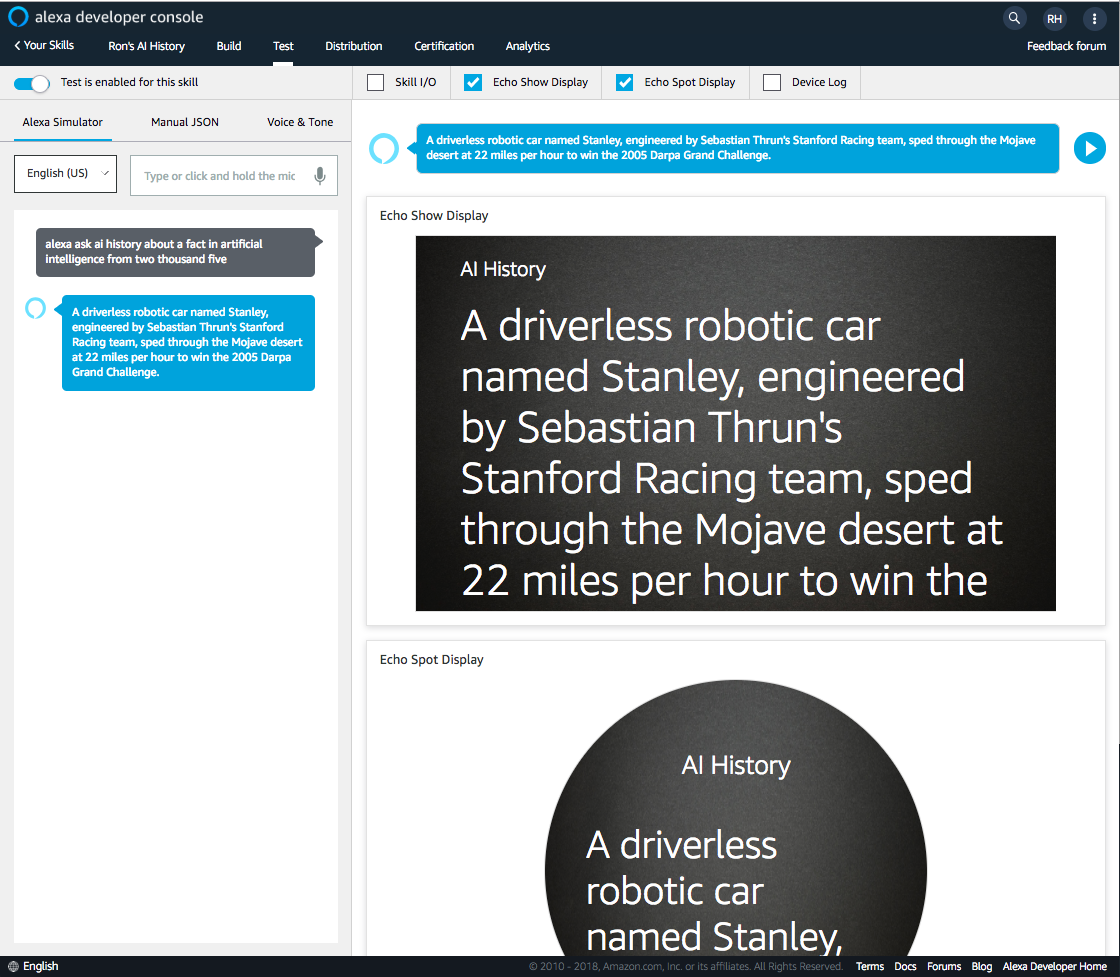Enable the Skill I/O checkbox
The height and width of the screenshot is (977, 1120).
point(376,83)
